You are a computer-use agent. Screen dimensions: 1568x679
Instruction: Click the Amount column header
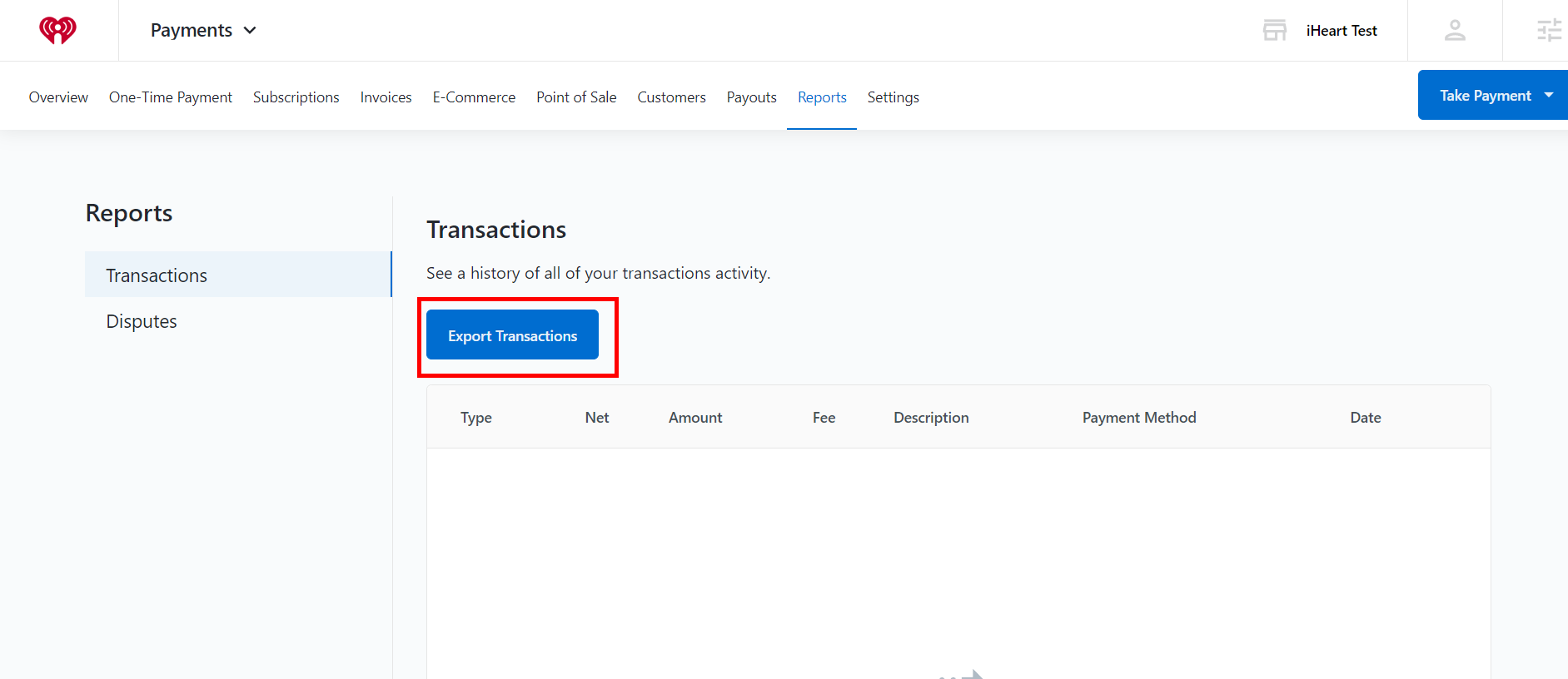[695, 418]
